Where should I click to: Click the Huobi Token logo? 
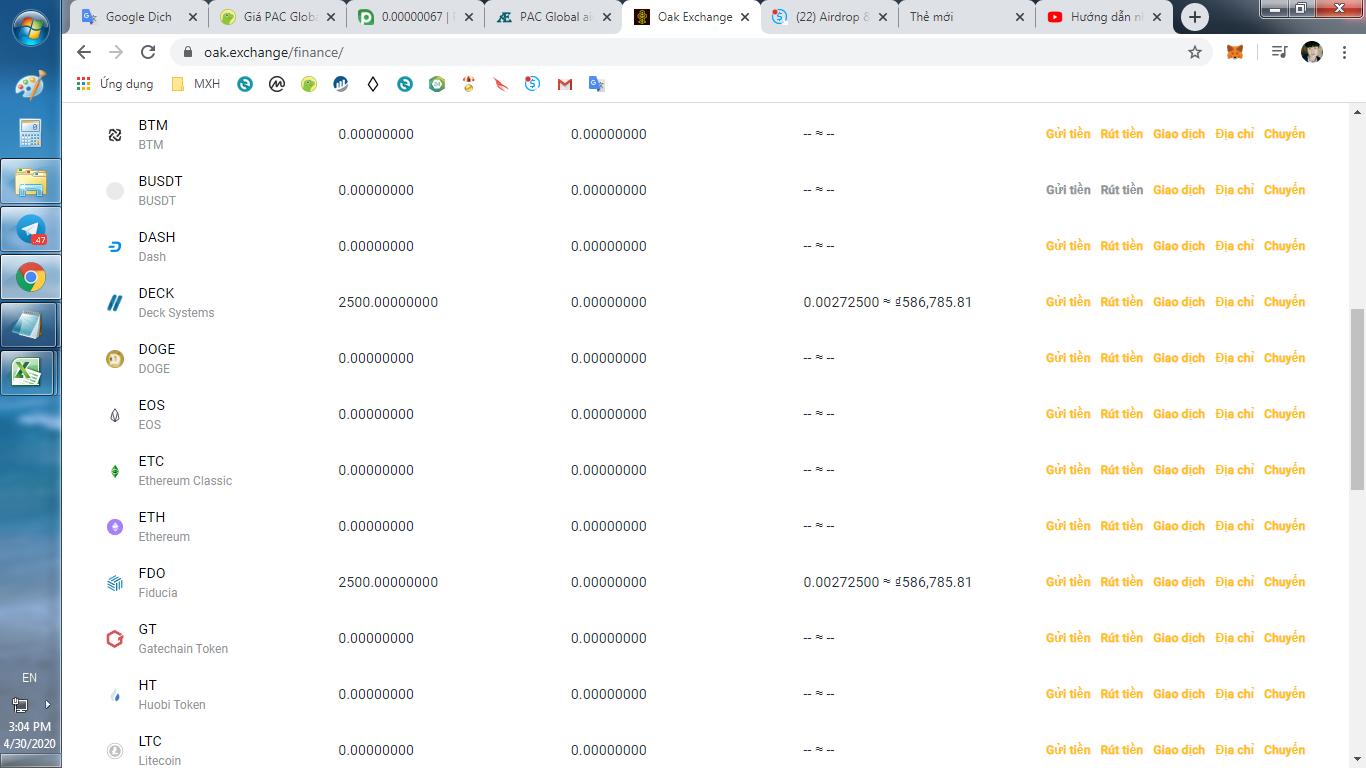[115, 695]
